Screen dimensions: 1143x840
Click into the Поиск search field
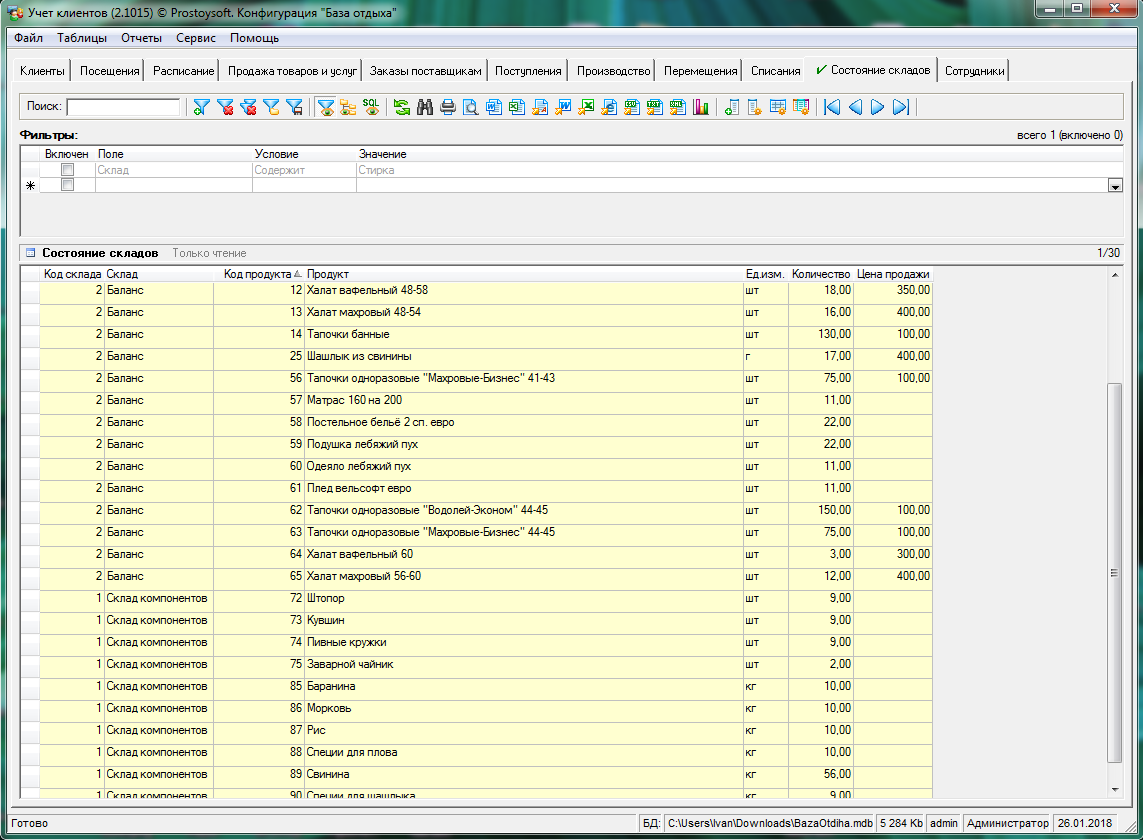point(123,107)
